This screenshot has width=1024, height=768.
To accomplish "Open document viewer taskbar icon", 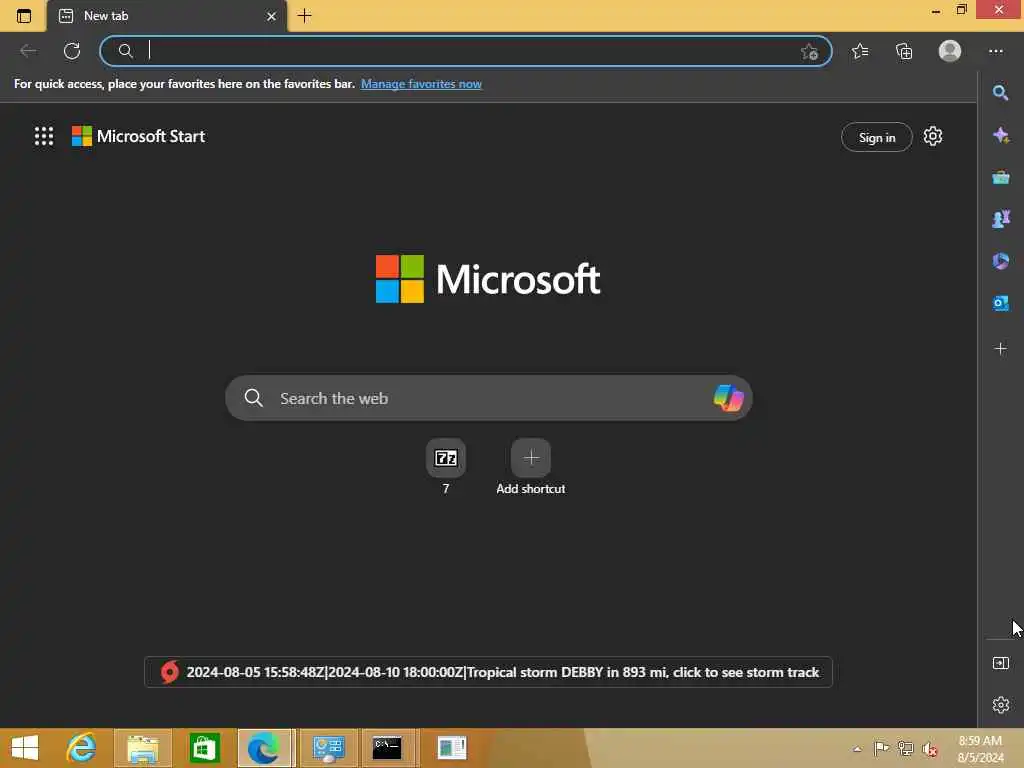I will (452, 748).
